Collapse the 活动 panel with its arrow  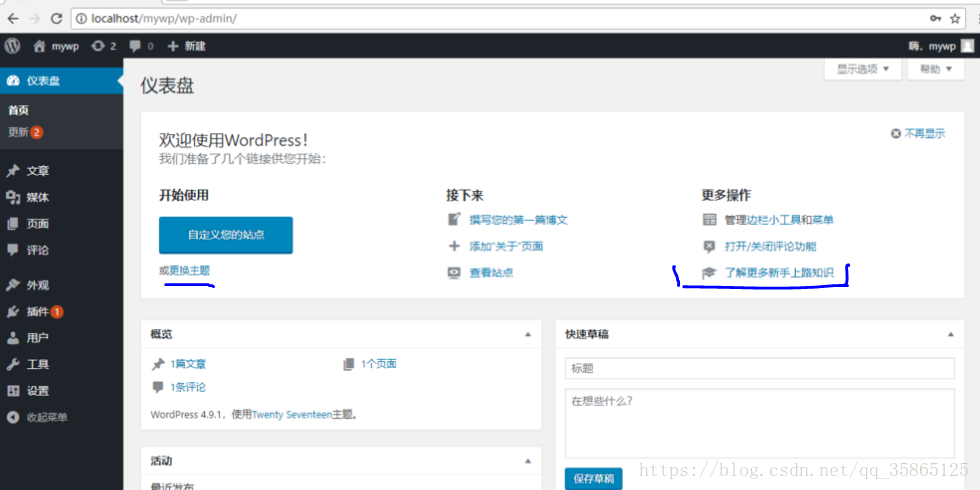pos(528,461)
